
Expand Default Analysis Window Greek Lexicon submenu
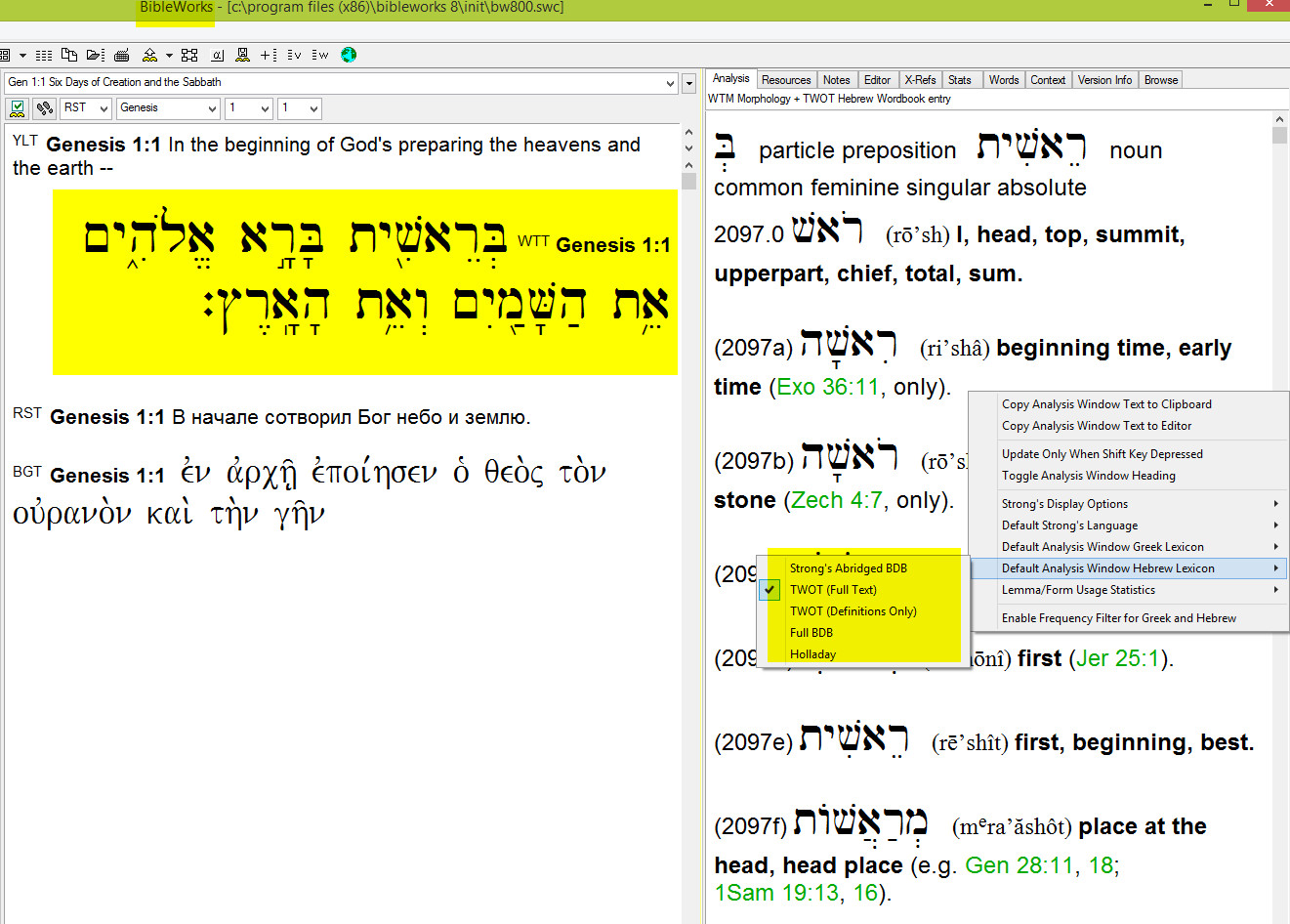pos(1128,547)
